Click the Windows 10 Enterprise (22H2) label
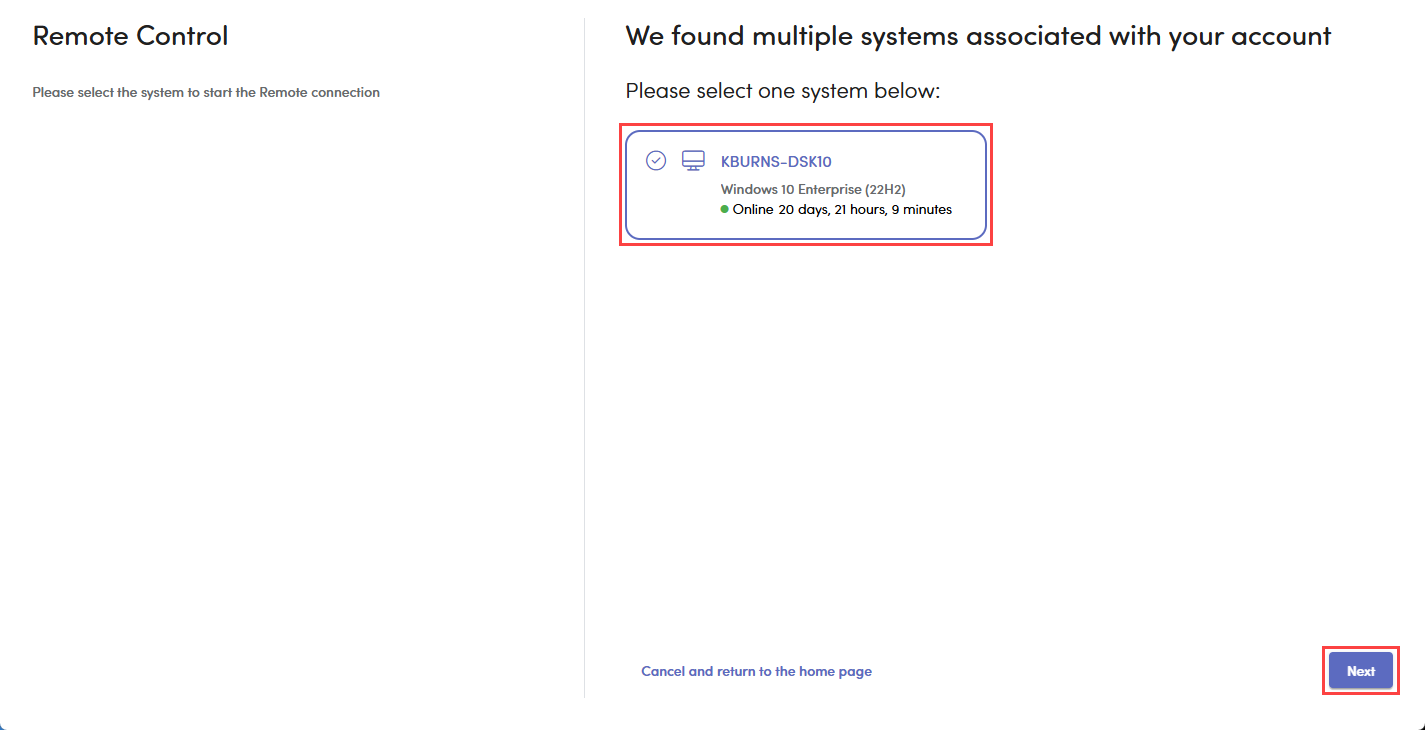 tap(812, 189)
